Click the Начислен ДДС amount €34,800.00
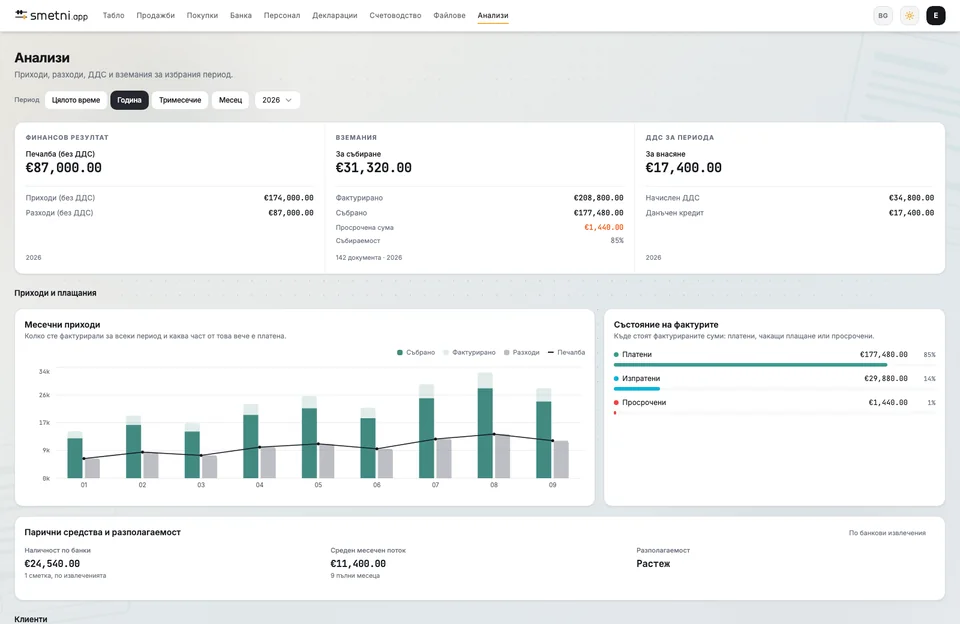Image resolution: width=960 pixels, height=624 pixels. tap(912, 198)
